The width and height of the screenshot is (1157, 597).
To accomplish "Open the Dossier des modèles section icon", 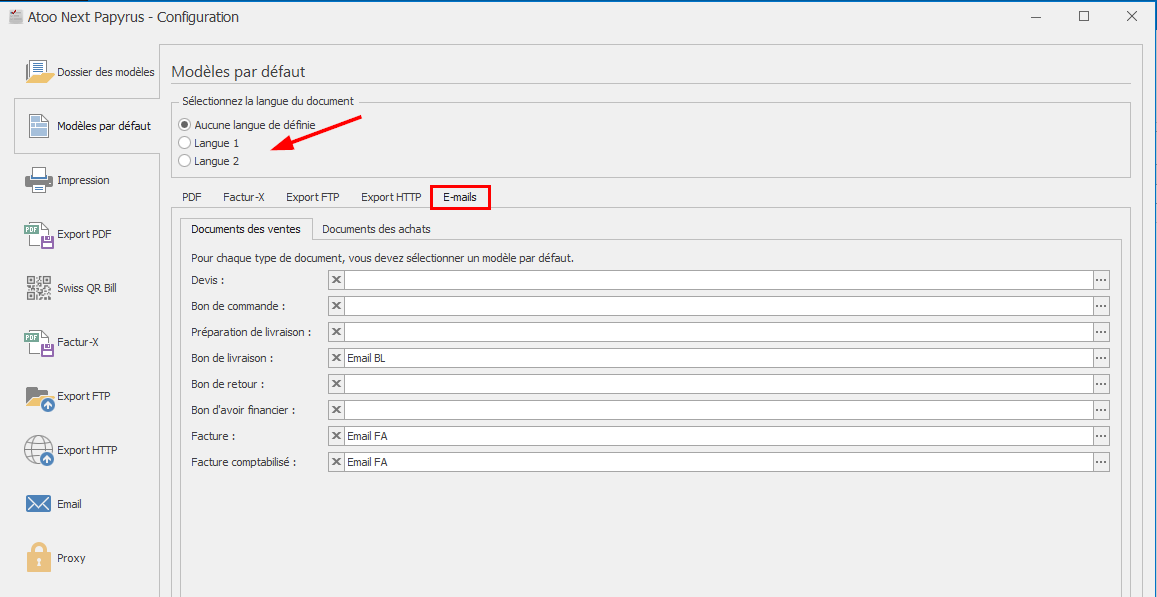I will tap(38, 72).
